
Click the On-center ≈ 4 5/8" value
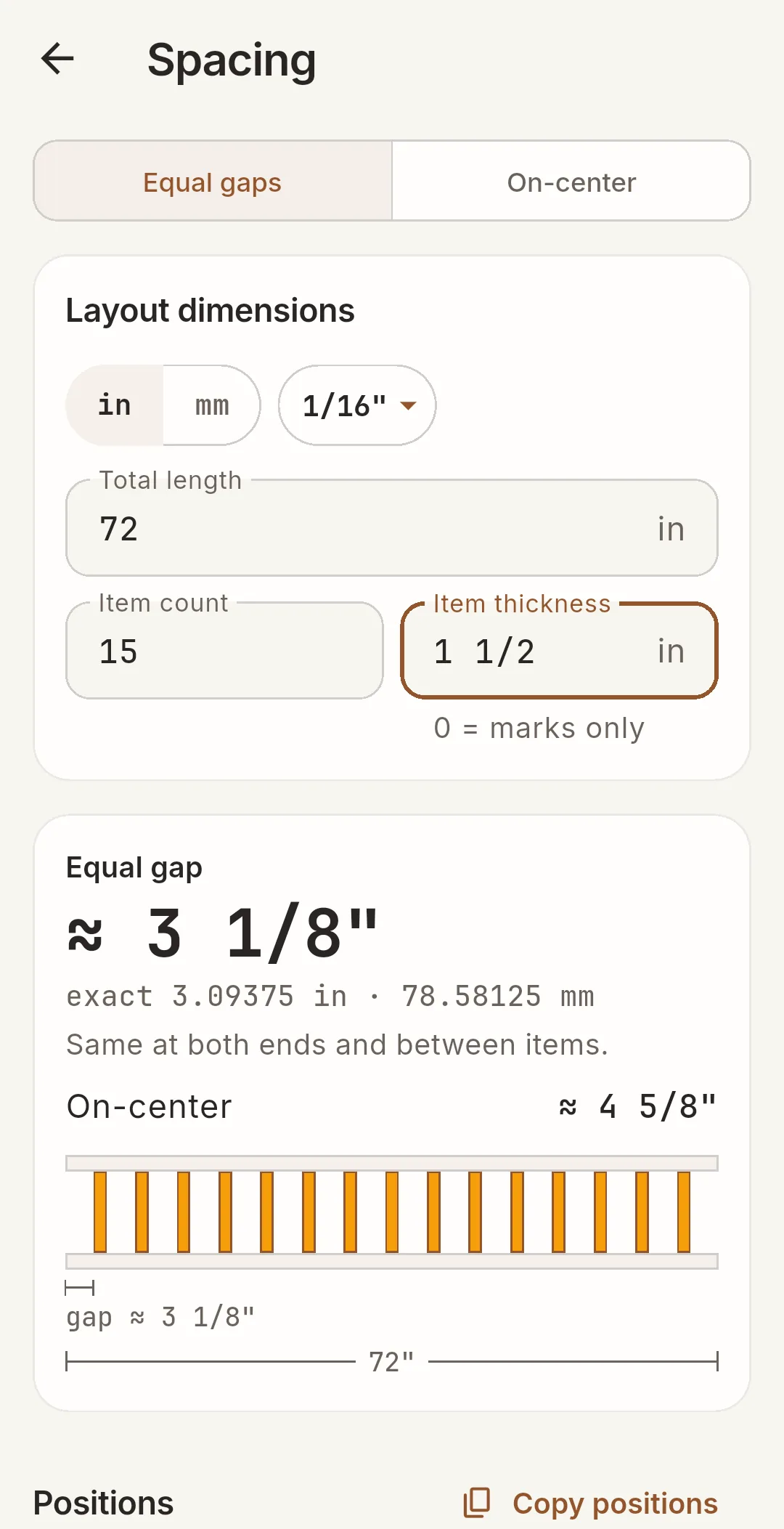[637, 1107]
